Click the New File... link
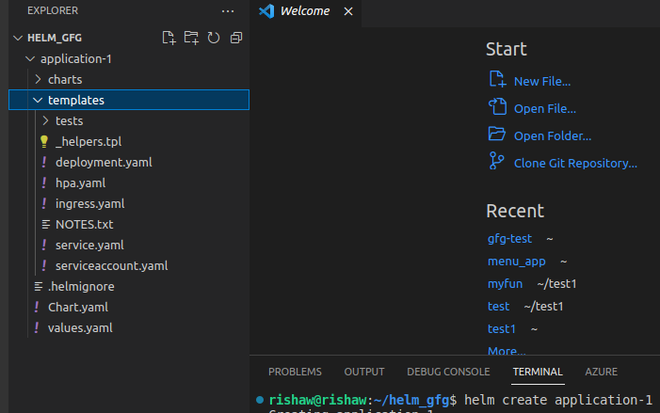The width and height of the screenshot is (660, 413). (x=542, y=81)
